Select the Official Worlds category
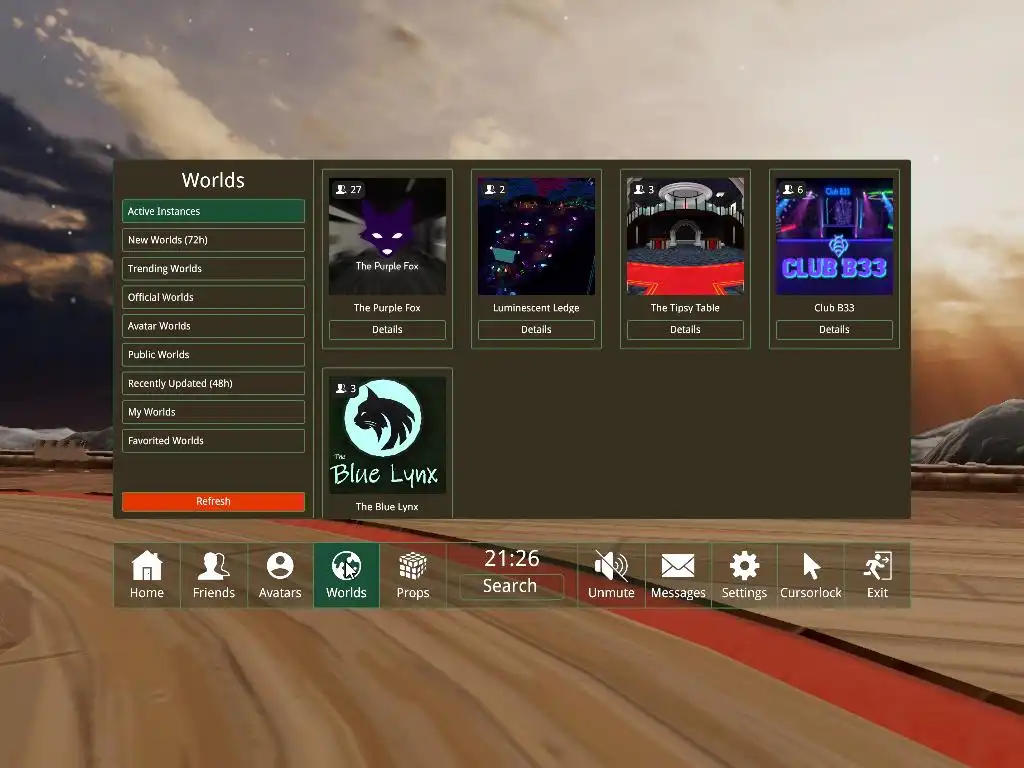 click(213, 297)
